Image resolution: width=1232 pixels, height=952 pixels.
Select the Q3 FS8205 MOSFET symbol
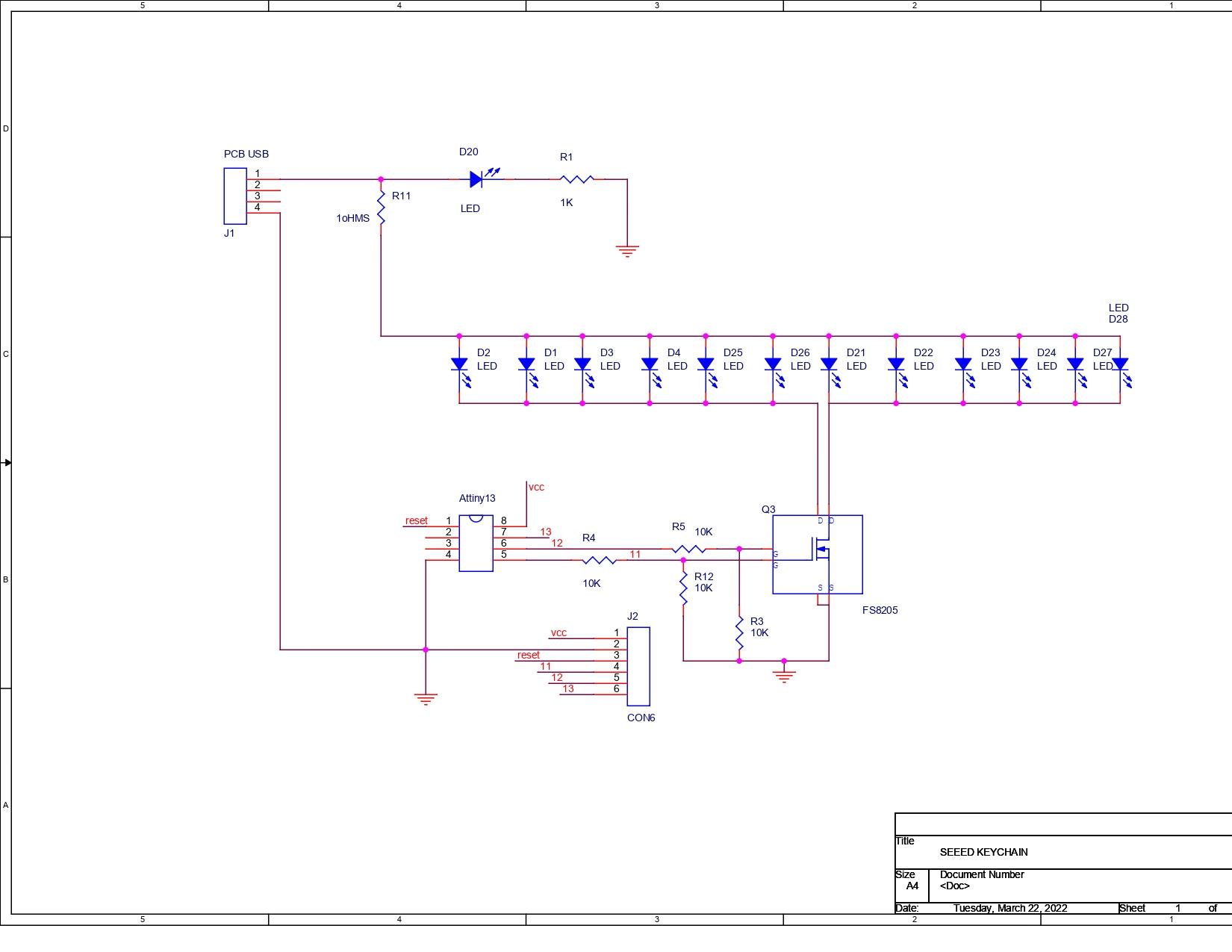point(818,554)
